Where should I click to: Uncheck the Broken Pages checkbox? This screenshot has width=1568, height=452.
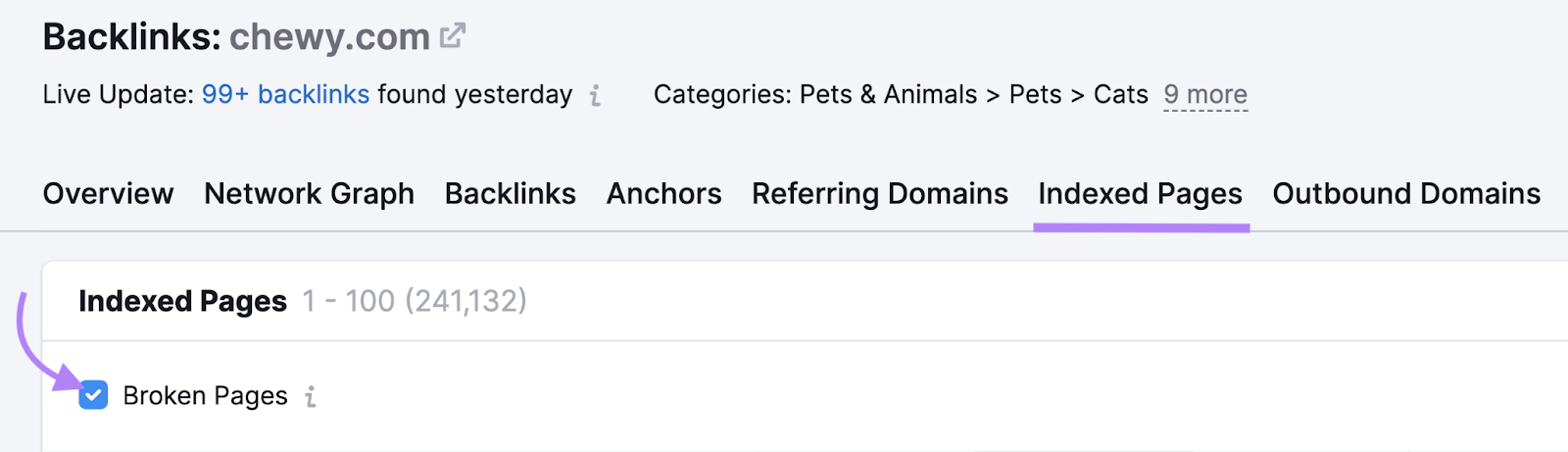click(93, 395)
